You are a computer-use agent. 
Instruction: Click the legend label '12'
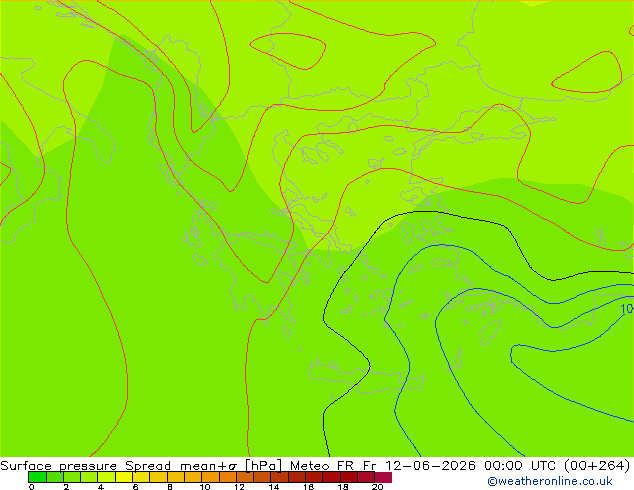click(239, 487)
